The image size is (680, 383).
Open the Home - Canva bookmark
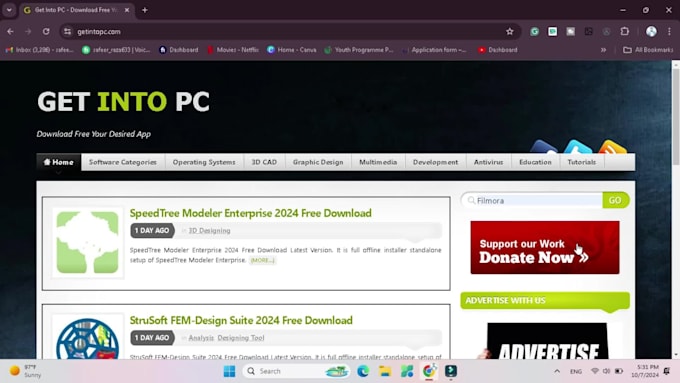(x=291, y=50)
